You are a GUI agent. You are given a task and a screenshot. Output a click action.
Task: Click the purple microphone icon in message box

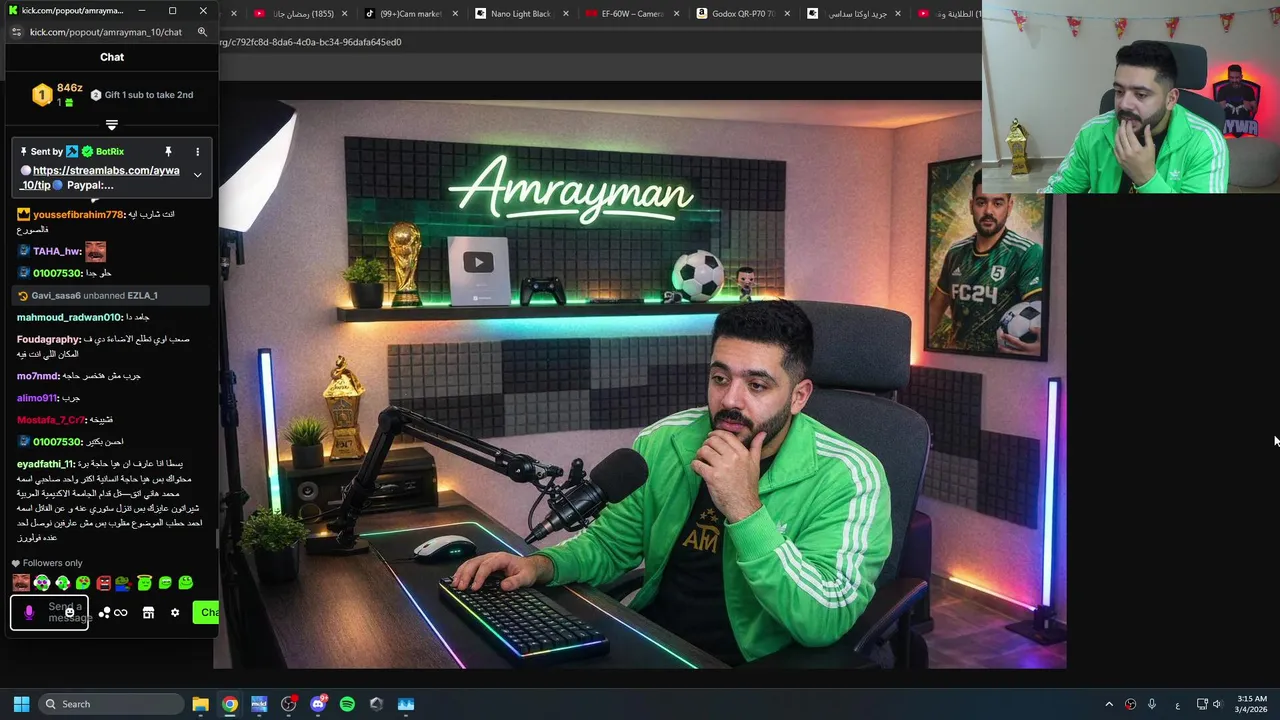coord(29,612)
